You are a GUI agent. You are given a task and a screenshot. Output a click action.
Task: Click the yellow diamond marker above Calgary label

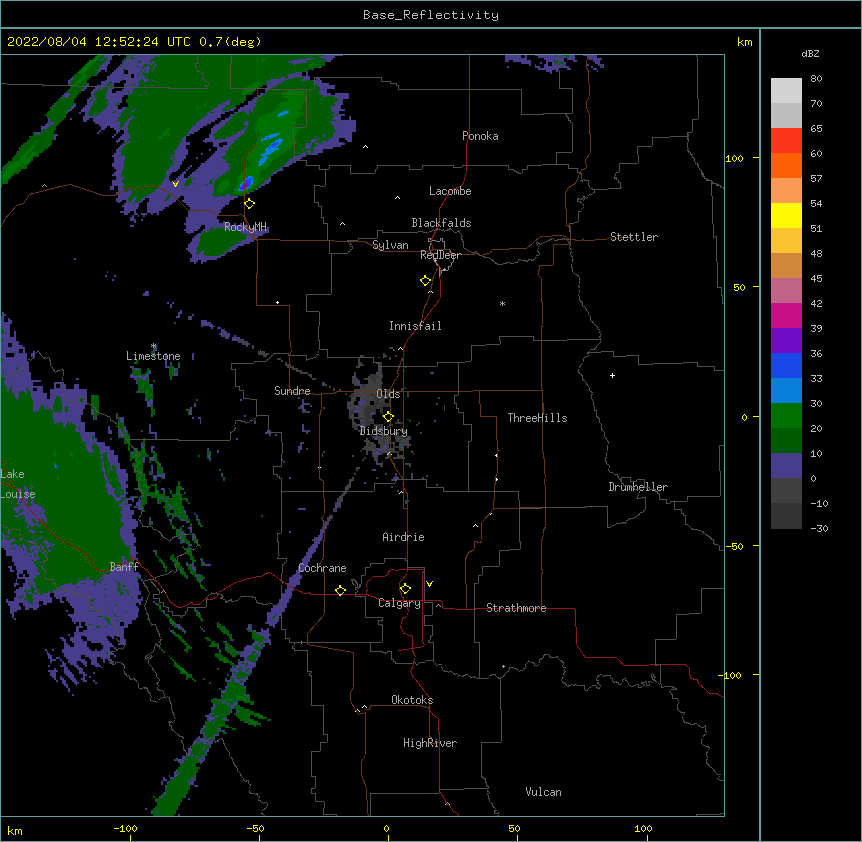(x=405, y=589)
